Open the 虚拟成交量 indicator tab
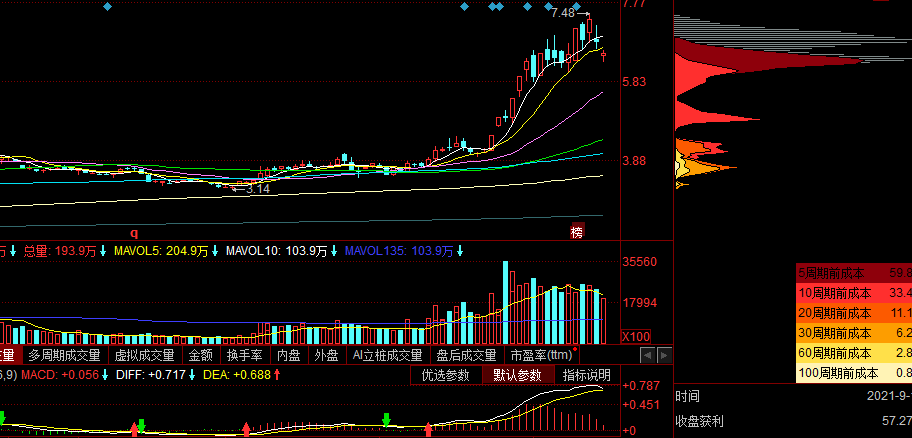 (144, 355)
